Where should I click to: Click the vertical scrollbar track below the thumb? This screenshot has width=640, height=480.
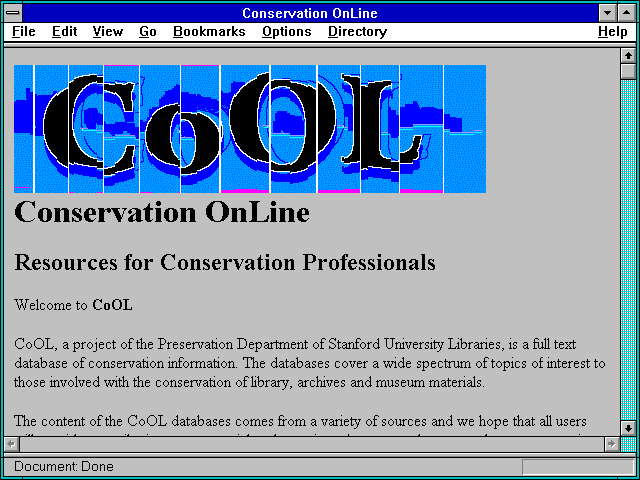tap(628, 250)
